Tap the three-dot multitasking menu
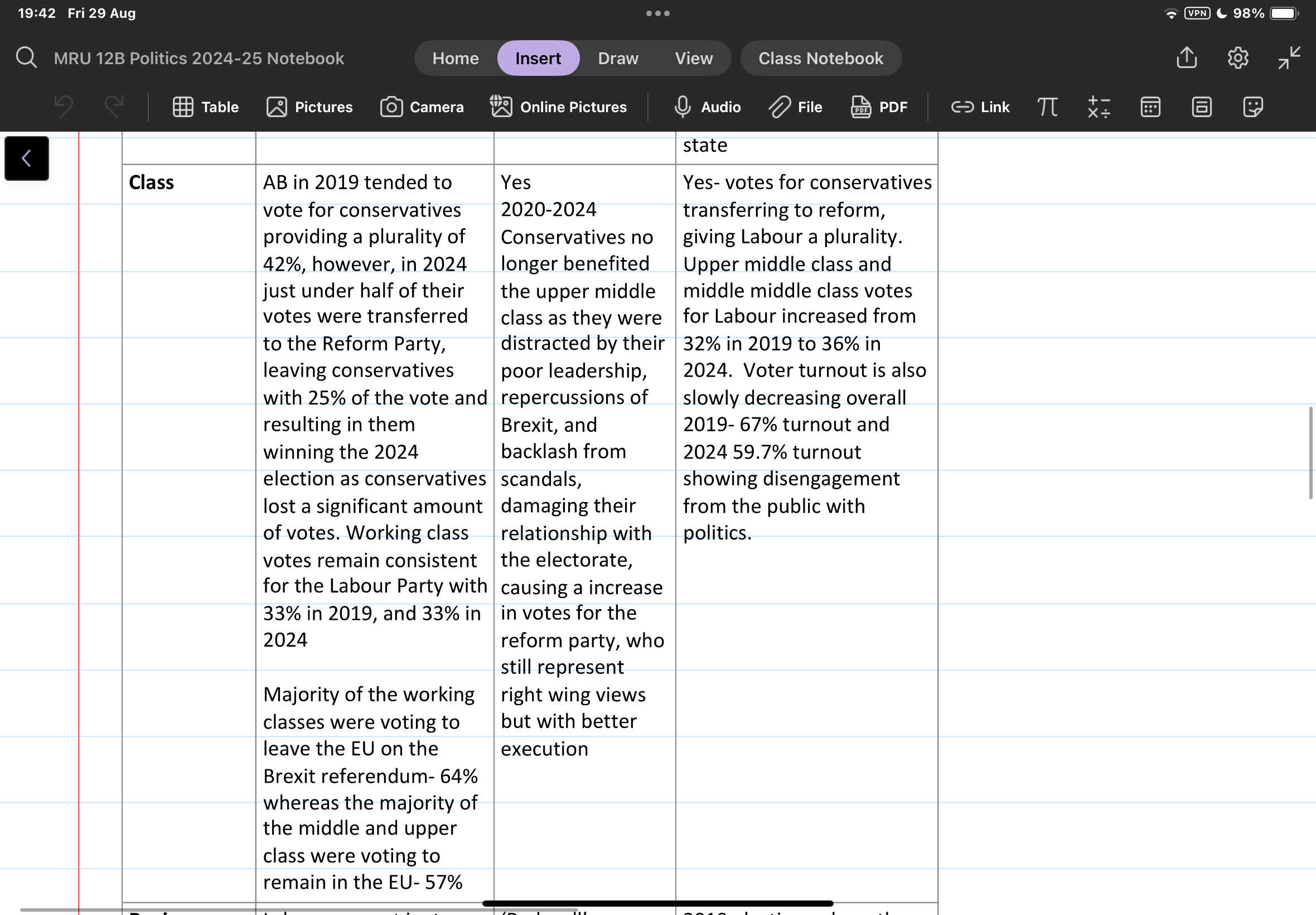Viewport: 1316px width, 915px height. click(x=657, y=13)
